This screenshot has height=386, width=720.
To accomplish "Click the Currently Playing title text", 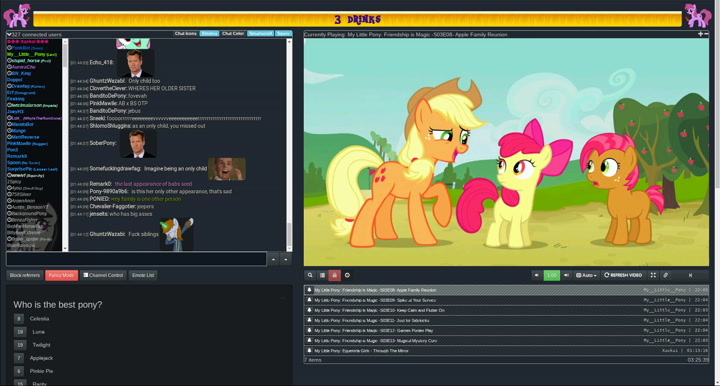I will coord(405,34).
